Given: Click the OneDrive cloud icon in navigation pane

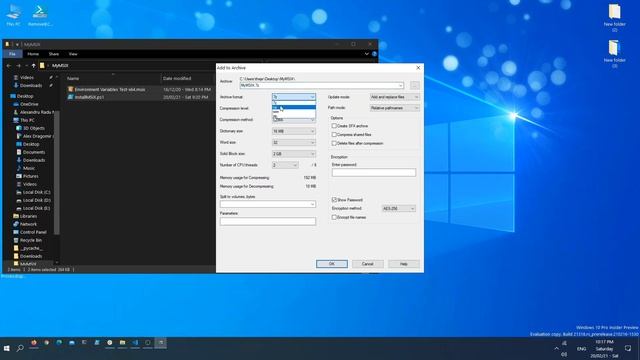Looking at the screenshot, I should (x=16, y=104).
